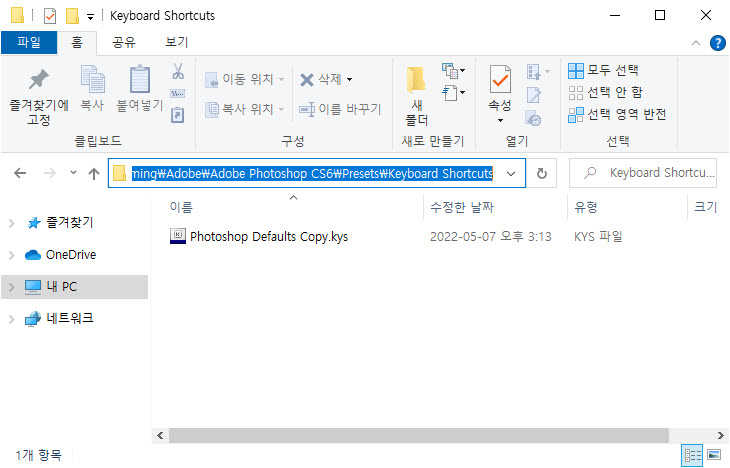This screenshot has width=730, height=468.
Task: Go up one folder level arrow
Action: [x=94, y=174]
